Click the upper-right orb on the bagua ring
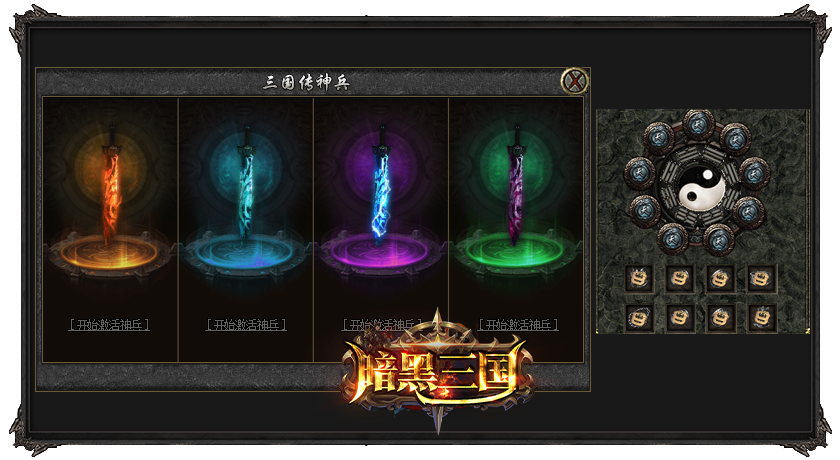The height and width of the screenshot is (460, 840). (x=735, y=139)
